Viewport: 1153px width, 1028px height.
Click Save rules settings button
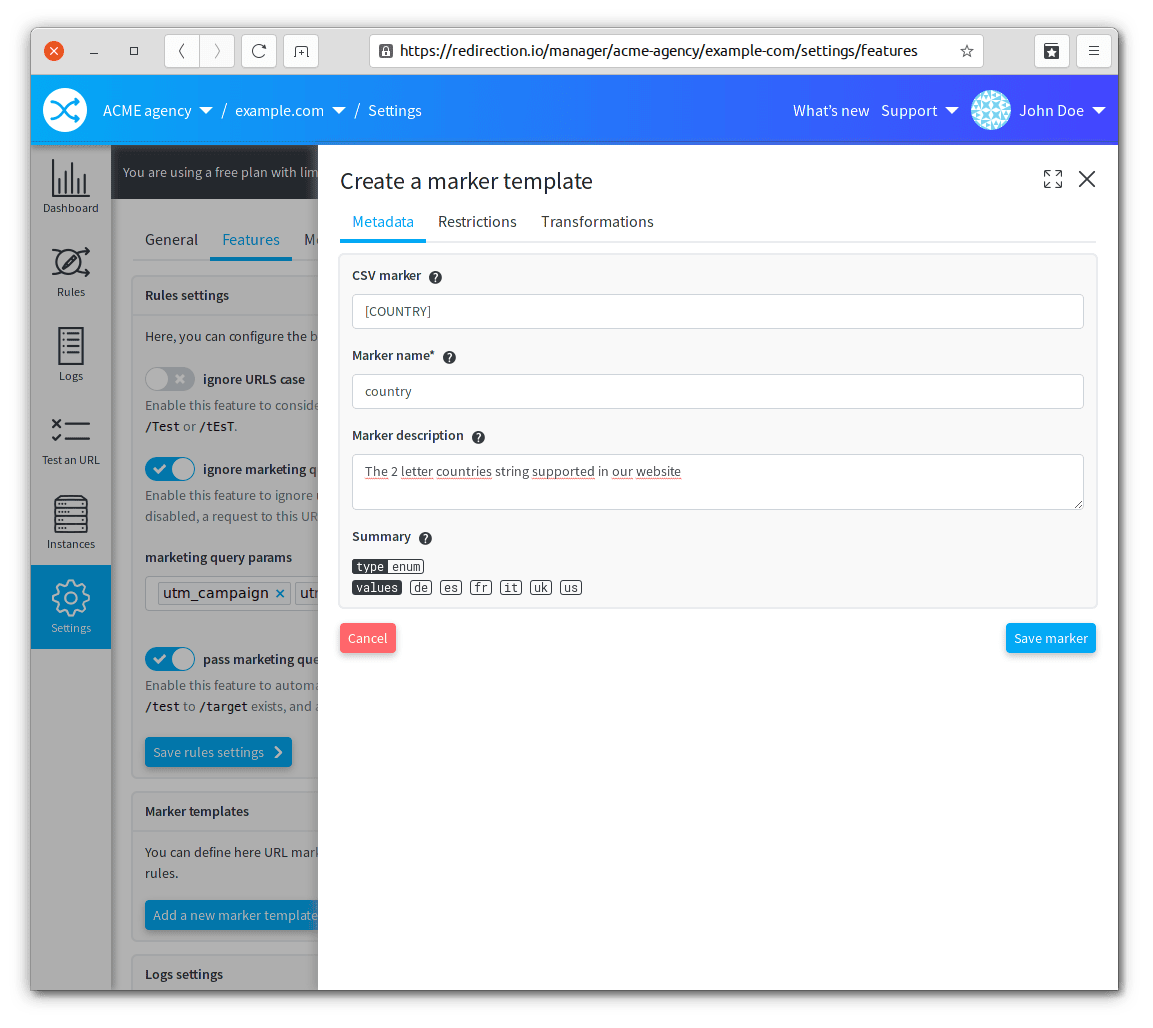tap(218, 752)
